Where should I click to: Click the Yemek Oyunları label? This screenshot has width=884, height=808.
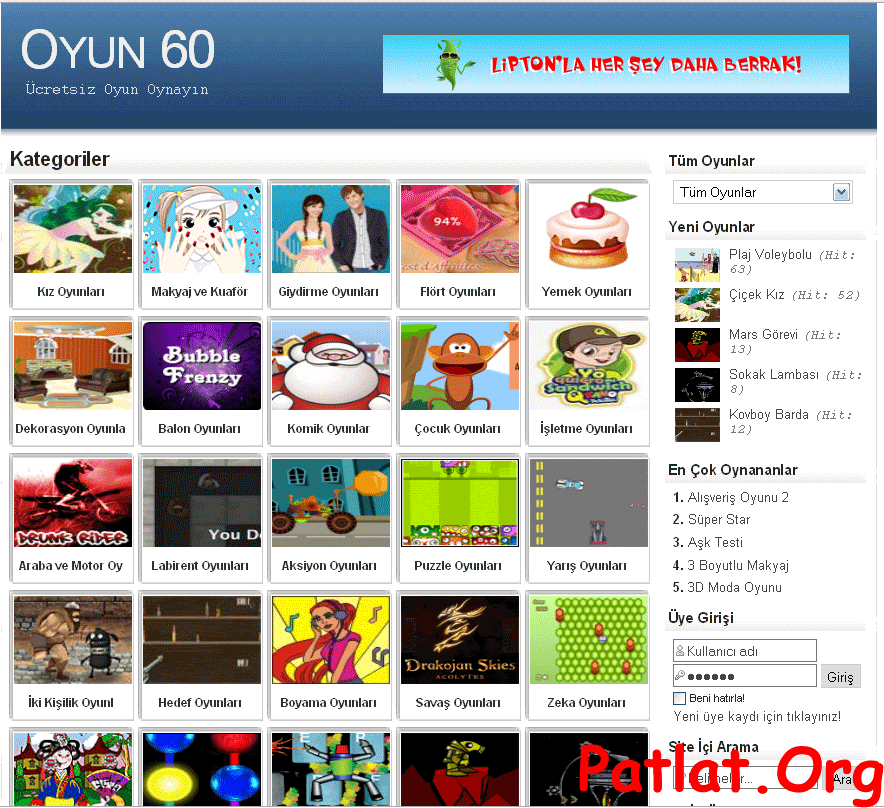(586, 292)
